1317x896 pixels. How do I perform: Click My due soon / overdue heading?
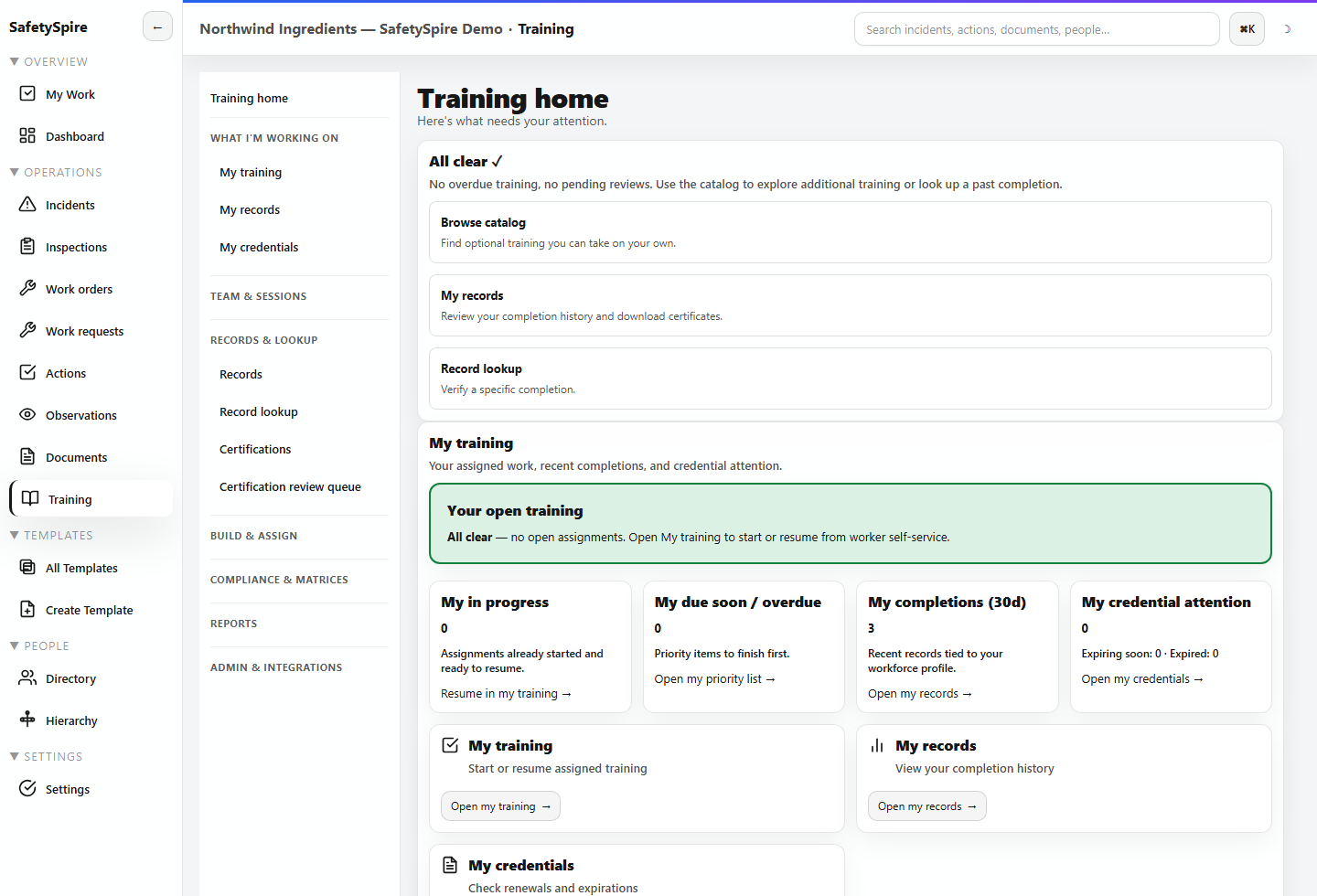coord(738,603)
